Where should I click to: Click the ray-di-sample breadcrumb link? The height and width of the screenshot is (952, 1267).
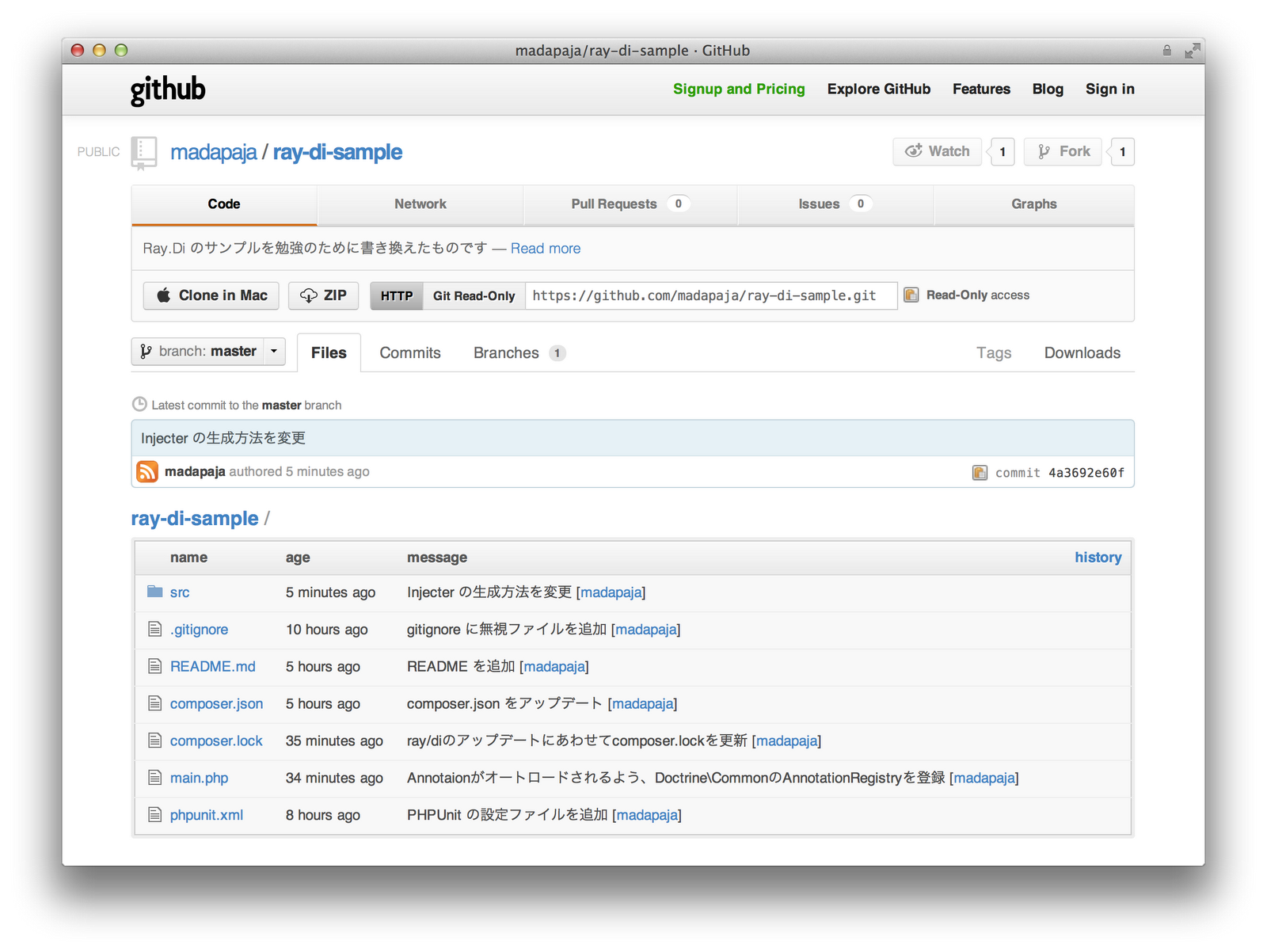[195, 518]
